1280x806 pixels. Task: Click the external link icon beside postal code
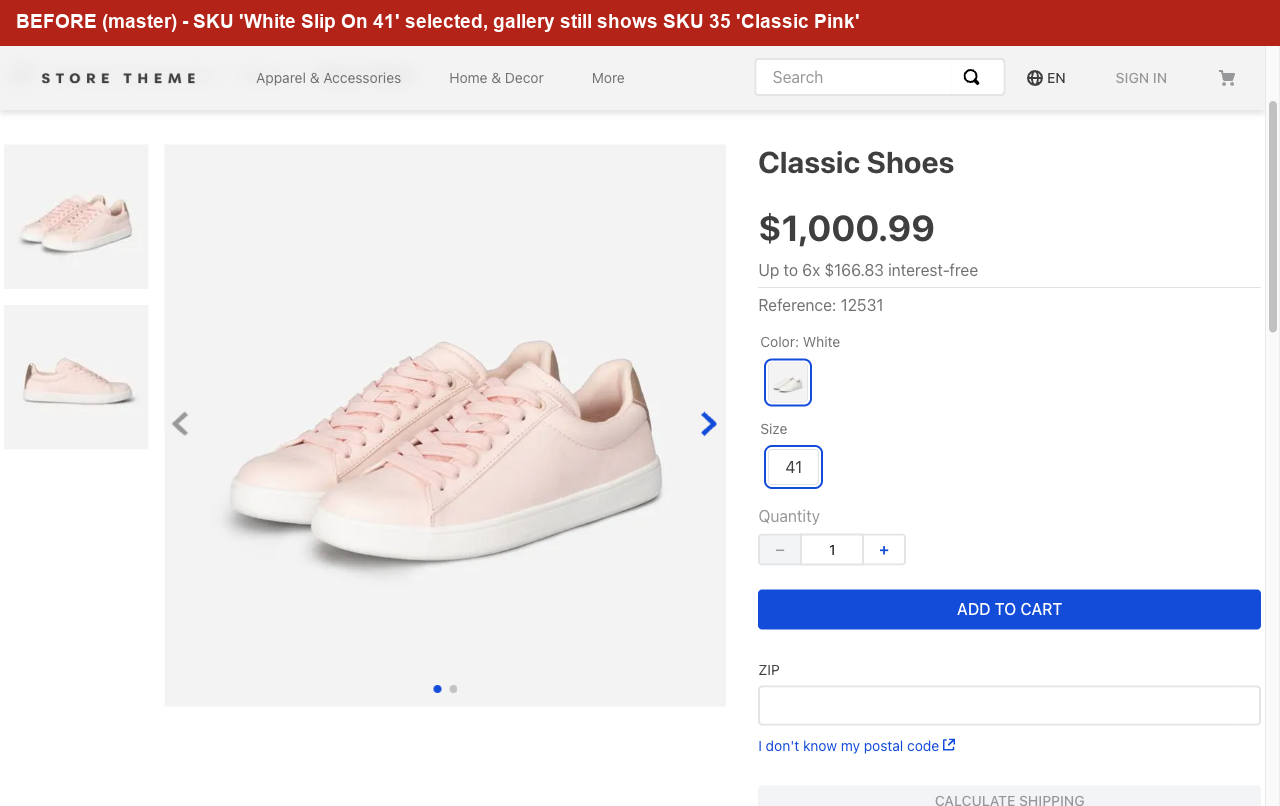tap(949, 745)
